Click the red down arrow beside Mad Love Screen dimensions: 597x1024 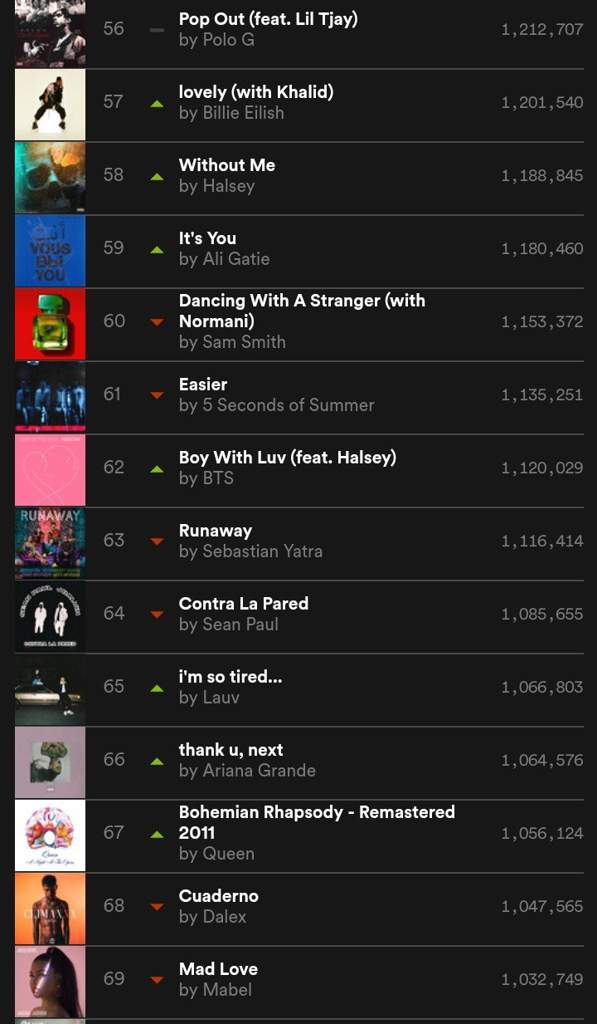pos(156,980)
